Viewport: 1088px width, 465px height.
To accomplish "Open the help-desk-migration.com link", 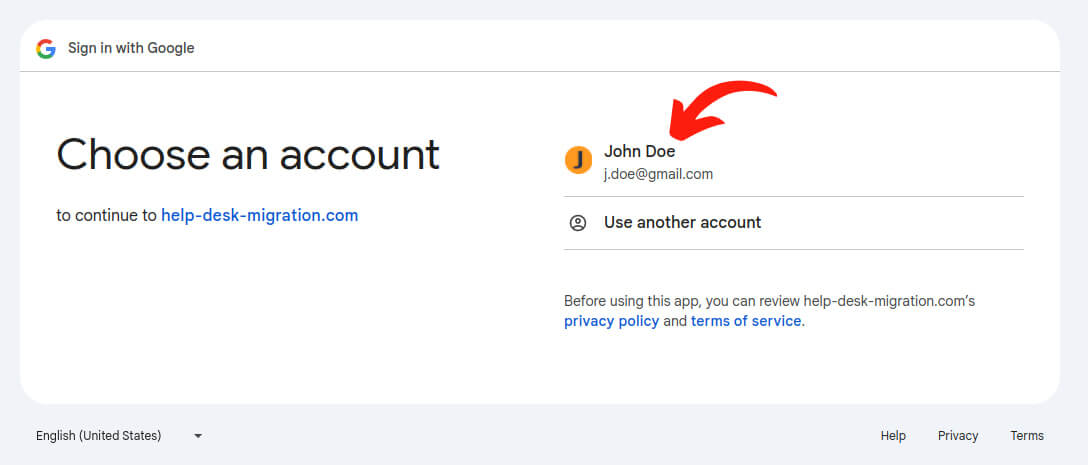I will click(x=259, y=215).
